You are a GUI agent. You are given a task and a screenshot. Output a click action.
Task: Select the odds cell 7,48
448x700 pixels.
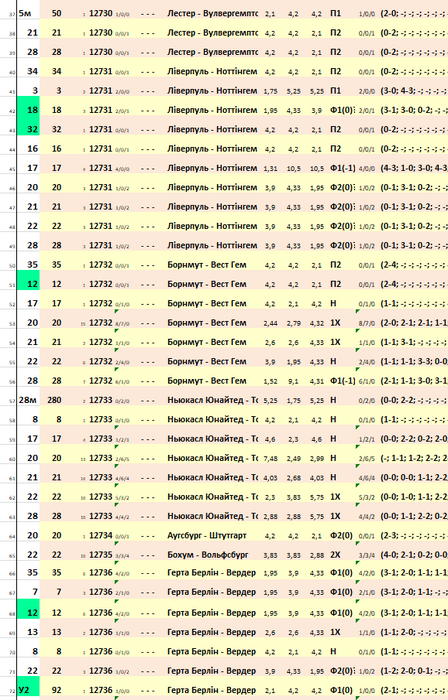pos(270,458)
